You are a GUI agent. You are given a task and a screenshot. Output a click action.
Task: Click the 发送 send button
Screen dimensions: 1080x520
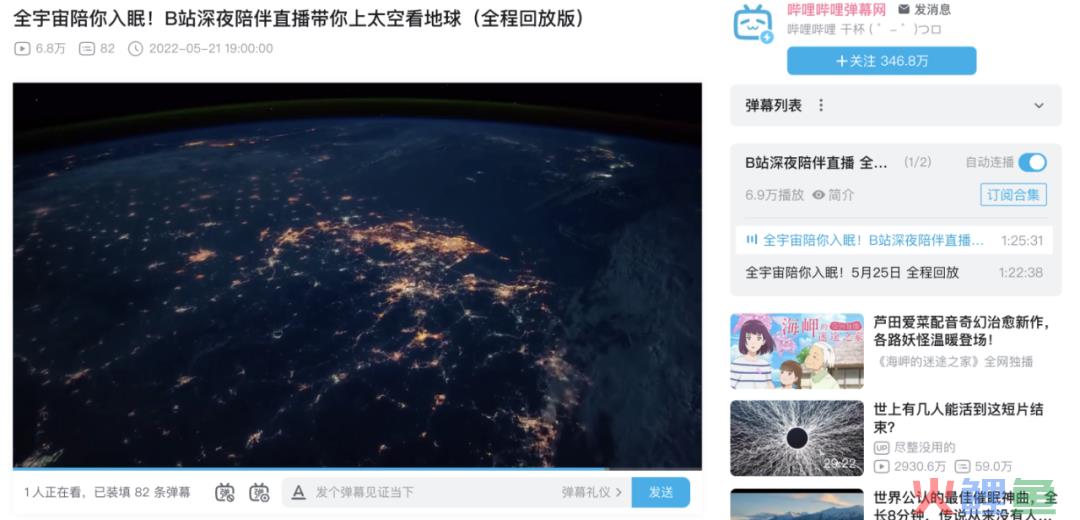tap(661, 492)
